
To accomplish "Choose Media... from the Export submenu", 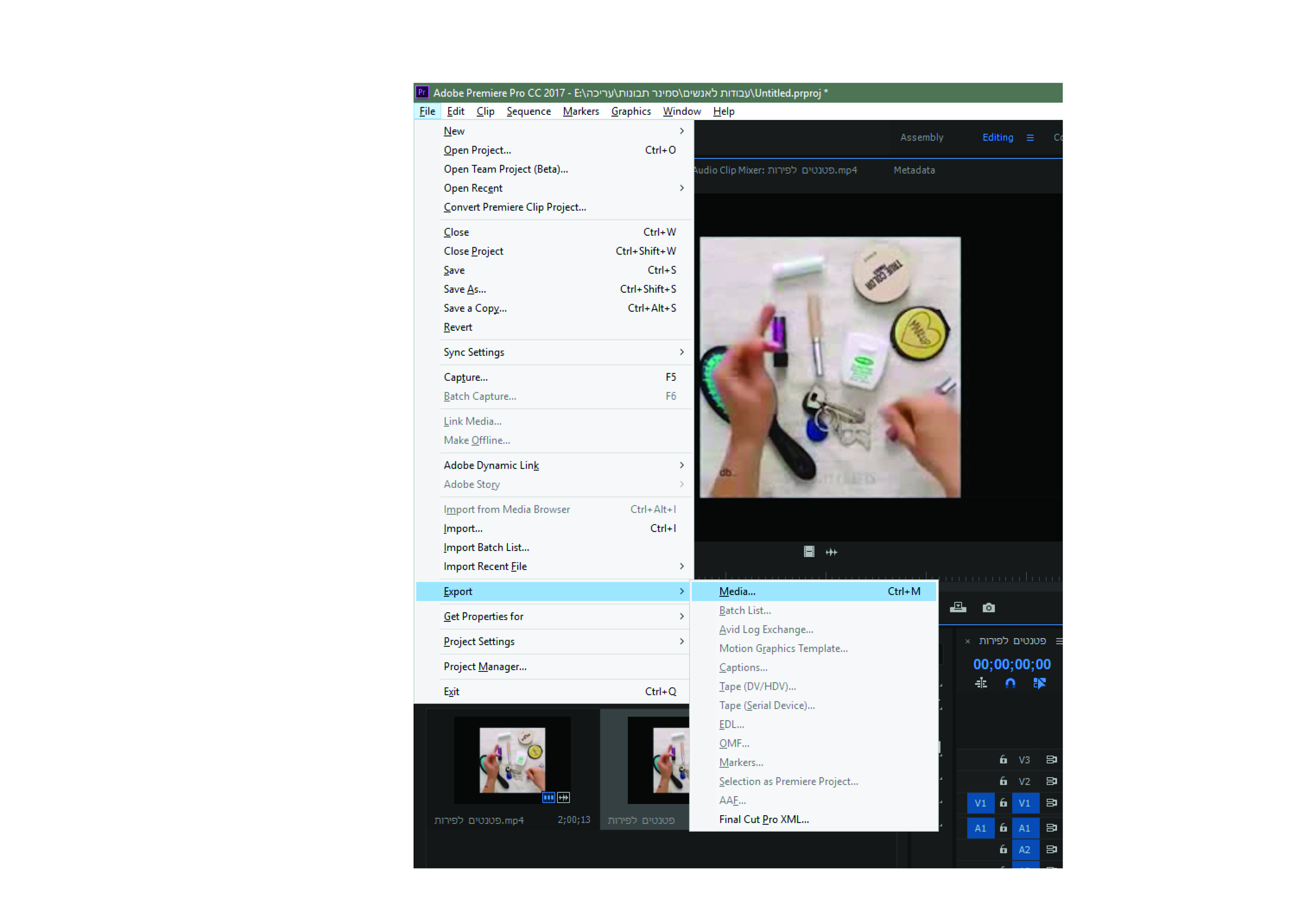I will [737, 592].
